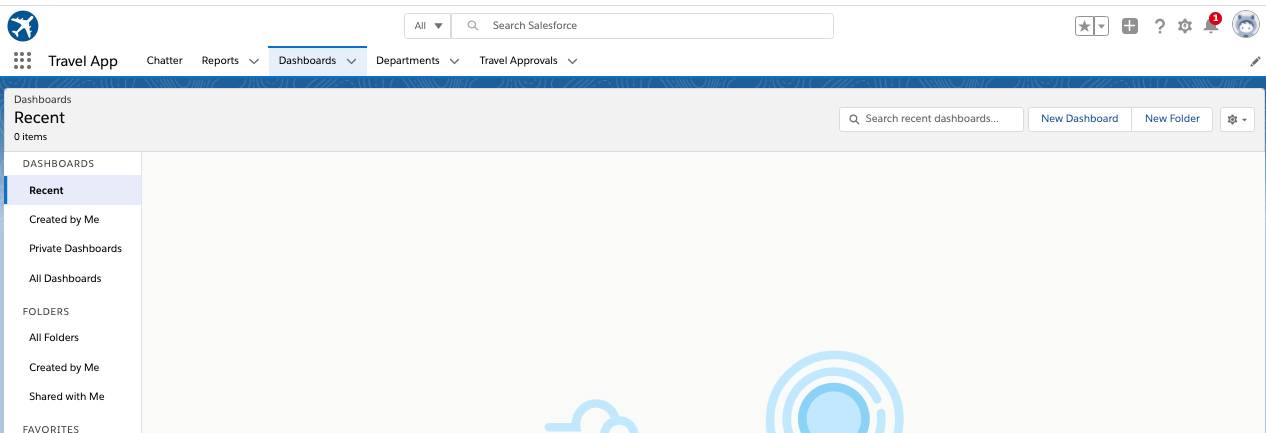Expand the Departments tab chevron
This screenshot has width=1266, height=433.
[x=454, y=61]
